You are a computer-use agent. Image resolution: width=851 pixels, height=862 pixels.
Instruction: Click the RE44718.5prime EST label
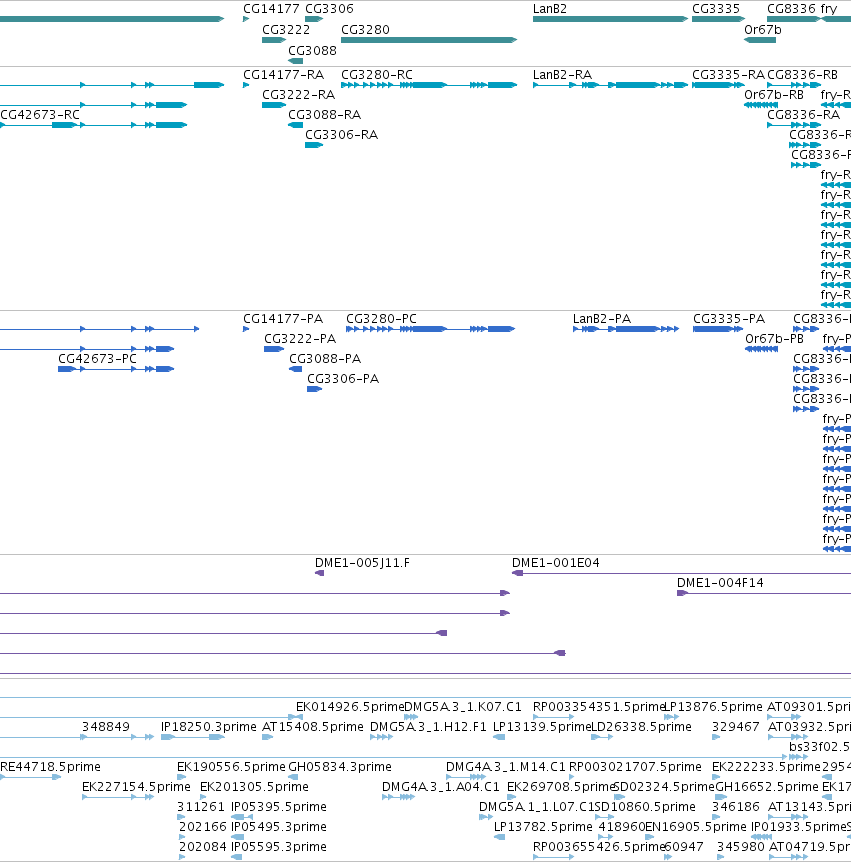coord(51,766)
